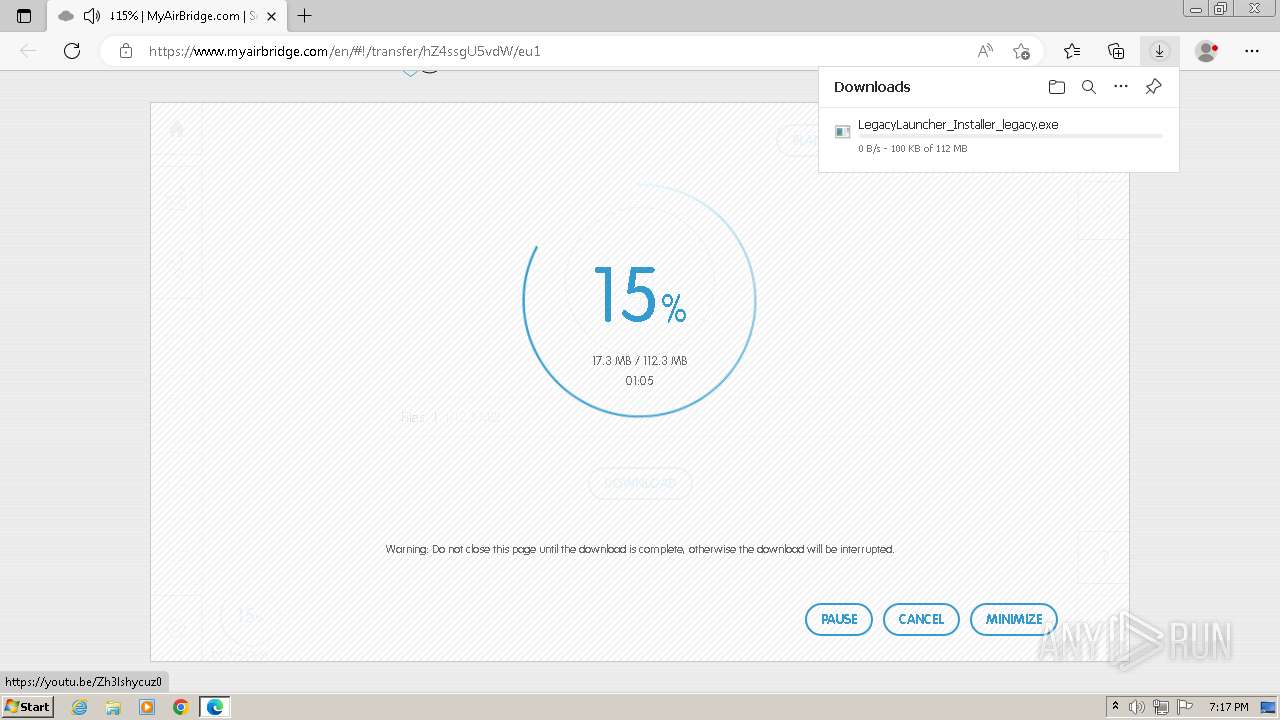Click LegacyLauncher_Installer_legacy.exe download entry
The image size is (1280, 720).
pos(998,136)
